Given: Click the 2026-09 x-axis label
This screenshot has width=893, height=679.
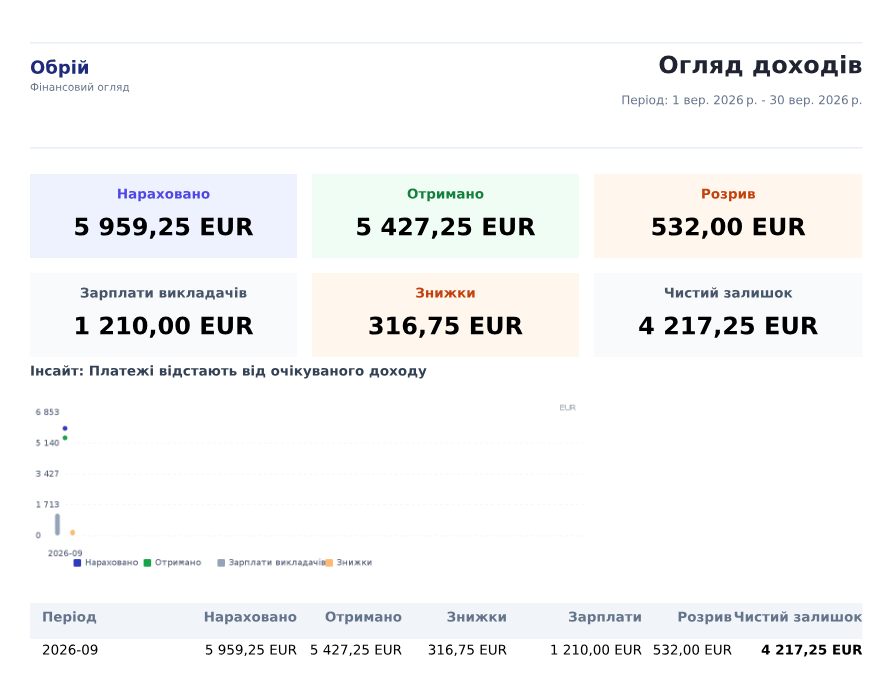Looking at the screenshot, I should pos(65,554).
